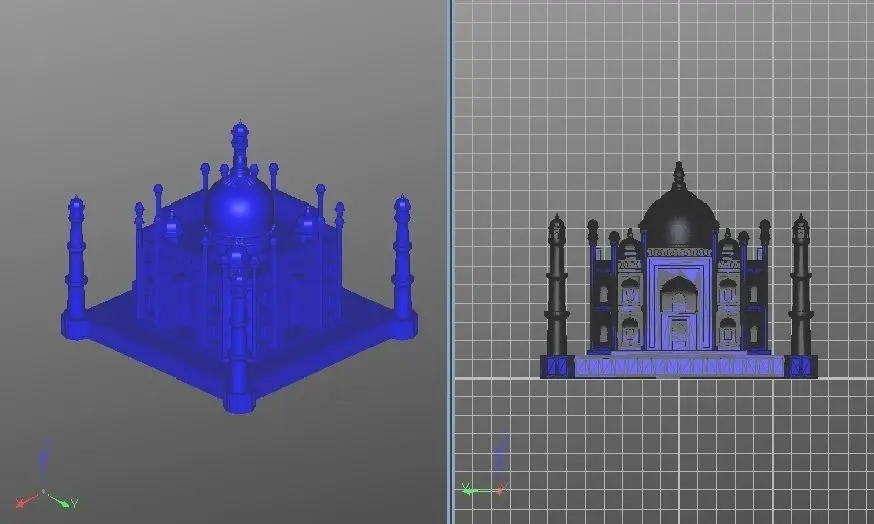
Task: Select the front corner minaret of the blue model
Action: click(x=239, y=332)
